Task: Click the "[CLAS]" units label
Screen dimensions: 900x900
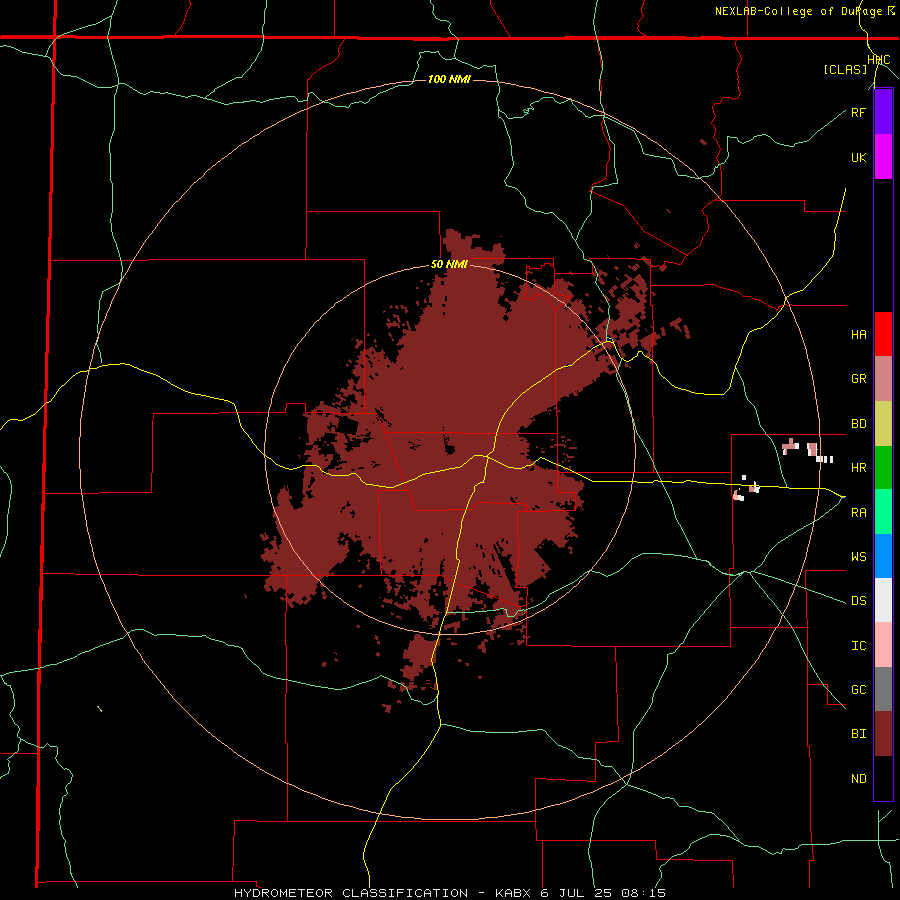Action: point(845,70)
